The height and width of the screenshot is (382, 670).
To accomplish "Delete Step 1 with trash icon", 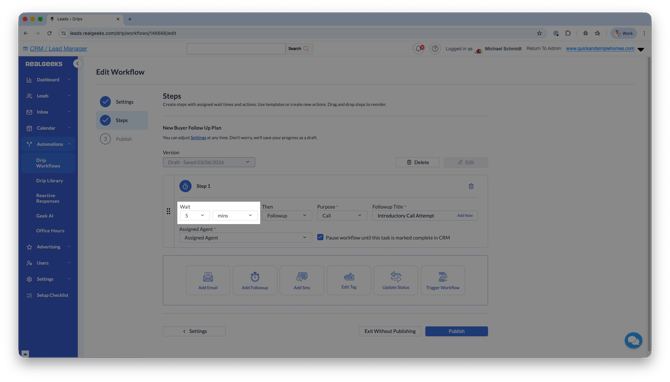I will [x=471, y=186].
